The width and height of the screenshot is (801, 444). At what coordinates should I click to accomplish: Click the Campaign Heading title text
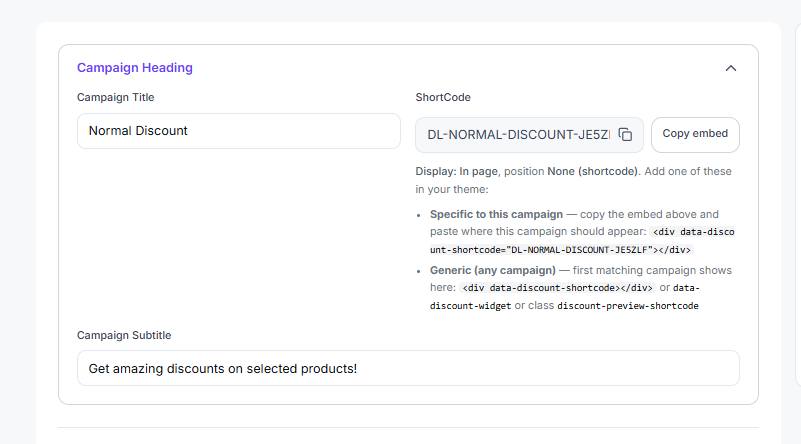pos(135,68)
